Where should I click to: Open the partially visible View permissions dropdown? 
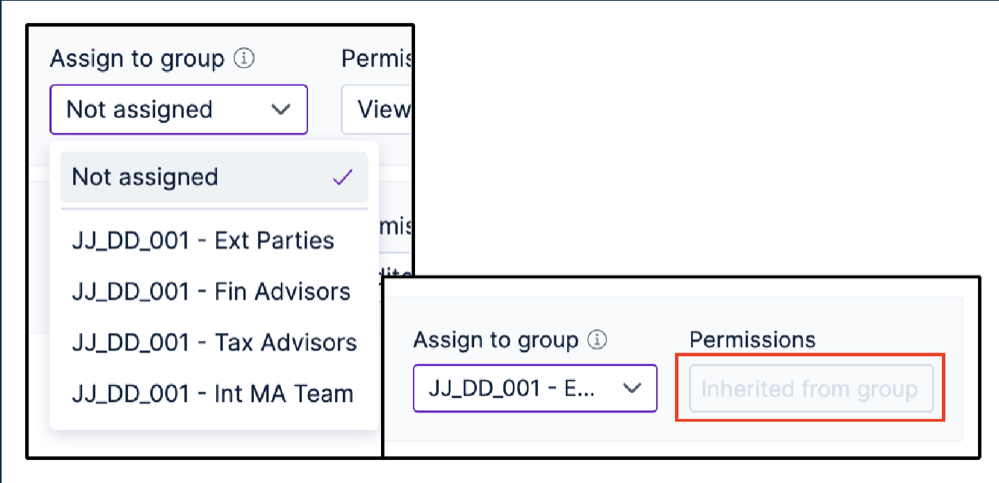(377, 110)
